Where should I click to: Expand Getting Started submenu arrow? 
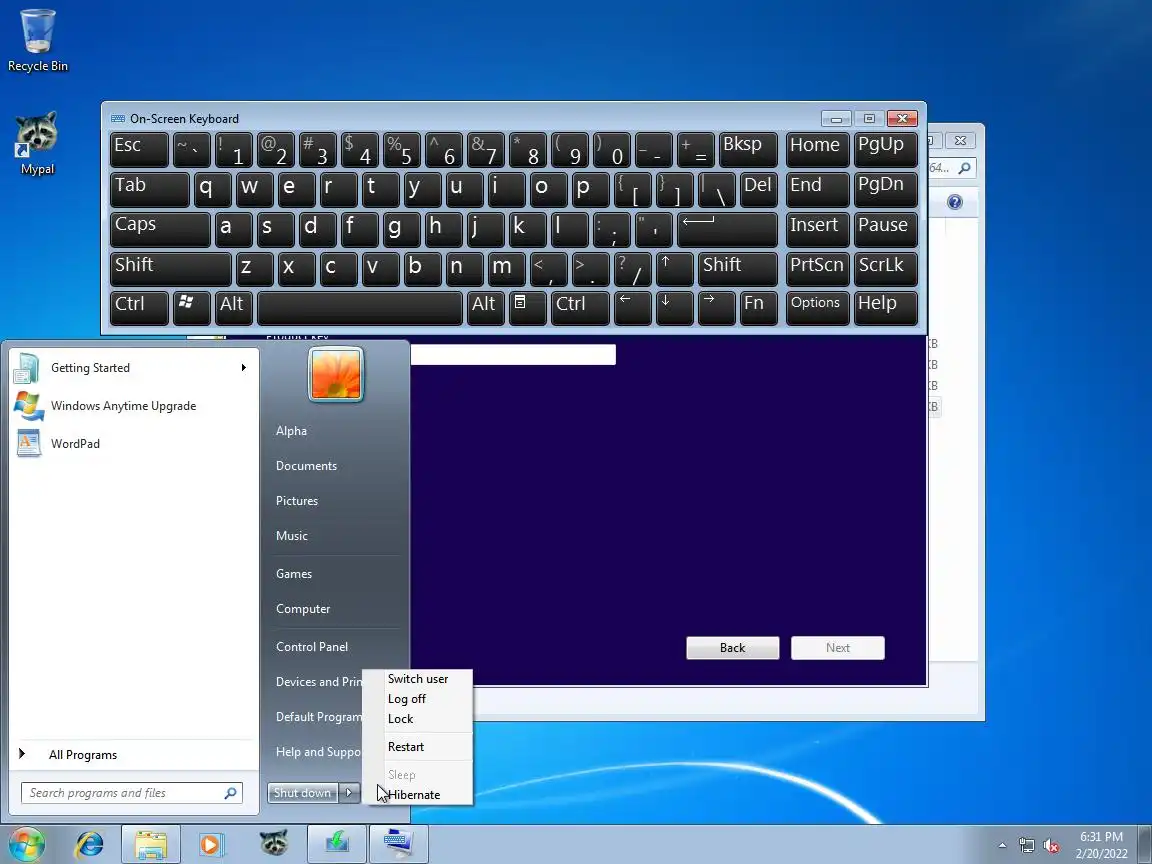point(243,367)
